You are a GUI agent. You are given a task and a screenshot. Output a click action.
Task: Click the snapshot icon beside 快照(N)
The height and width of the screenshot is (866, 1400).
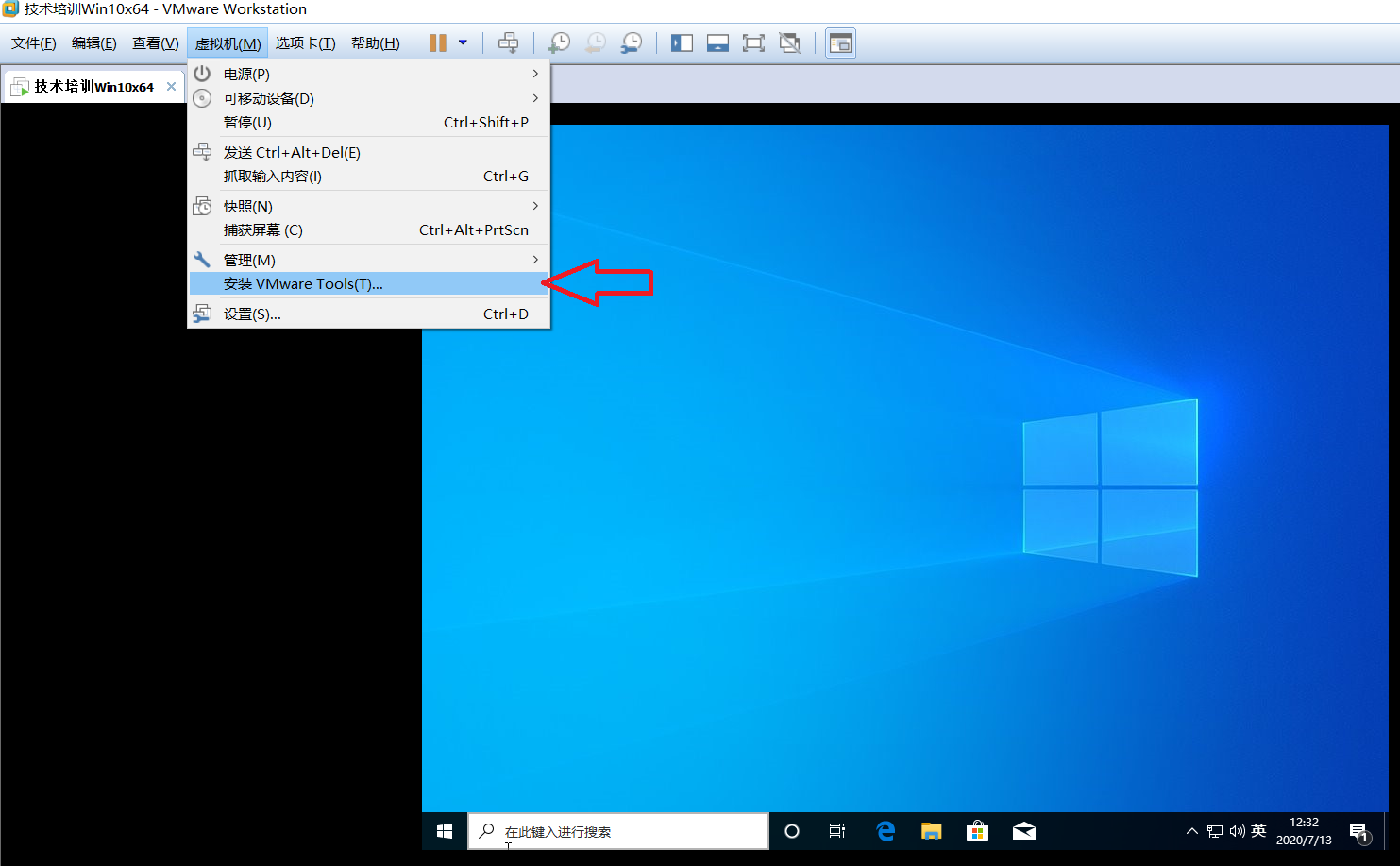202,206
